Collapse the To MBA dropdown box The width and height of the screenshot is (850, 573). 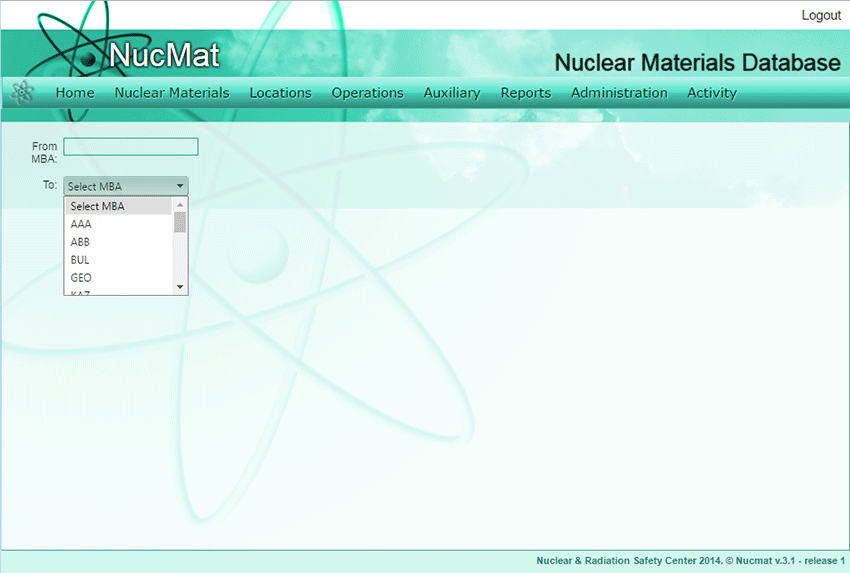pyautogui.click(x=125, y=186)
